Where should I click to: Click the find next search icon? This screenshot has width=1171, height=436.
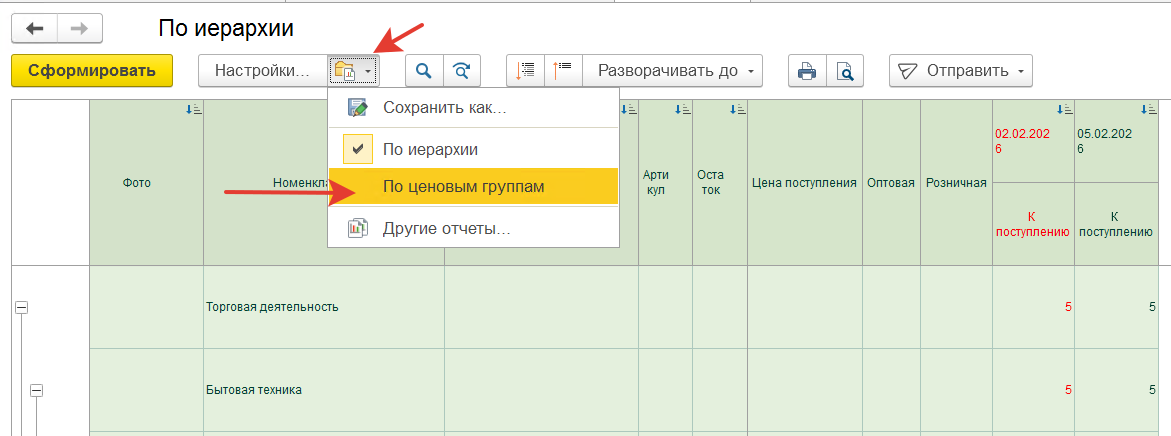tap(462, 71)
